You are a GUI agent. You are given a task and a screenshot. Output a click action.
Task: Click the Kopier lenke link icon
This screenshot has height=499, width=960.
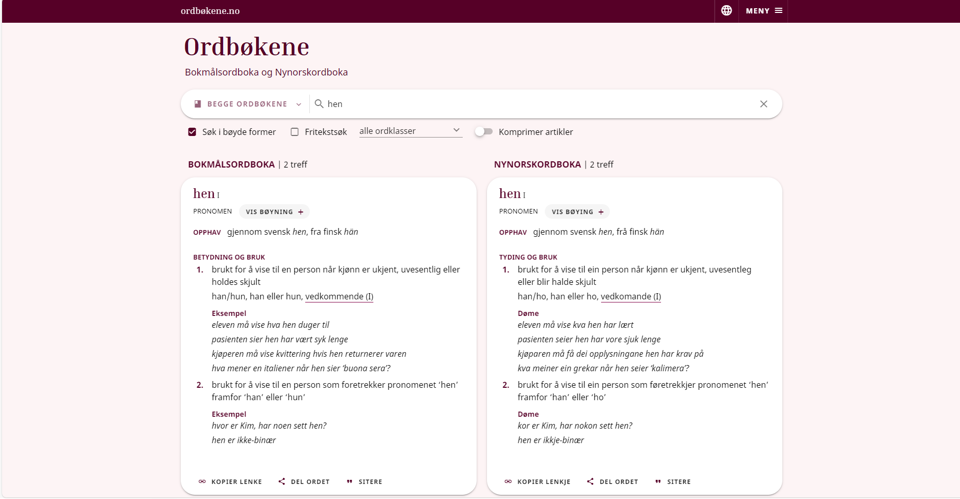tap(202, 482)
